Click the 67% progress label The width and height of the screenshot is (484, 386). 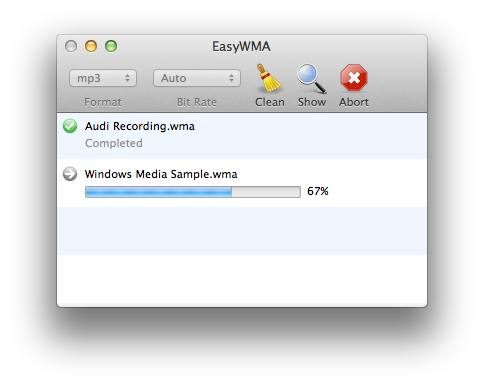click(x=318, y=191)
